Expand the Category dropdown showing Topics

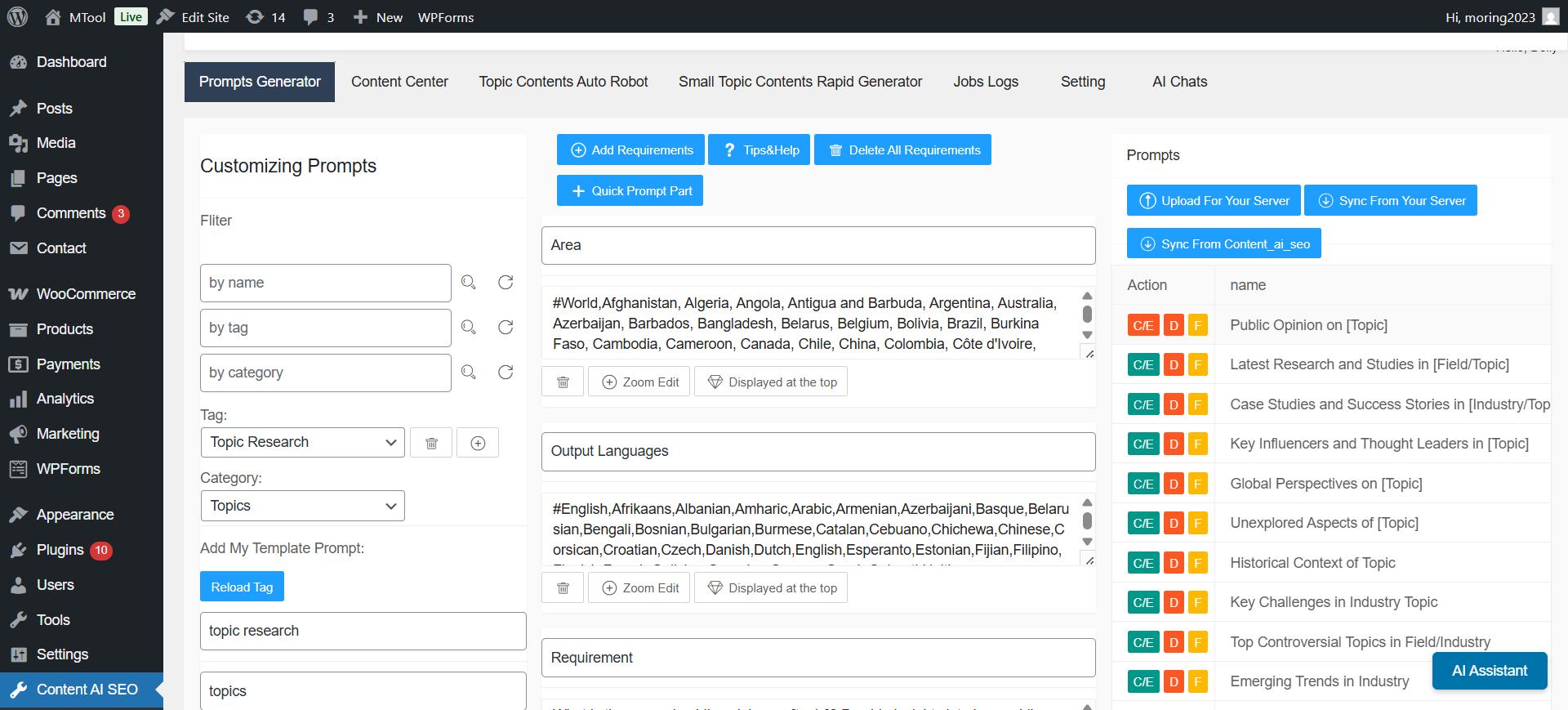302,506
